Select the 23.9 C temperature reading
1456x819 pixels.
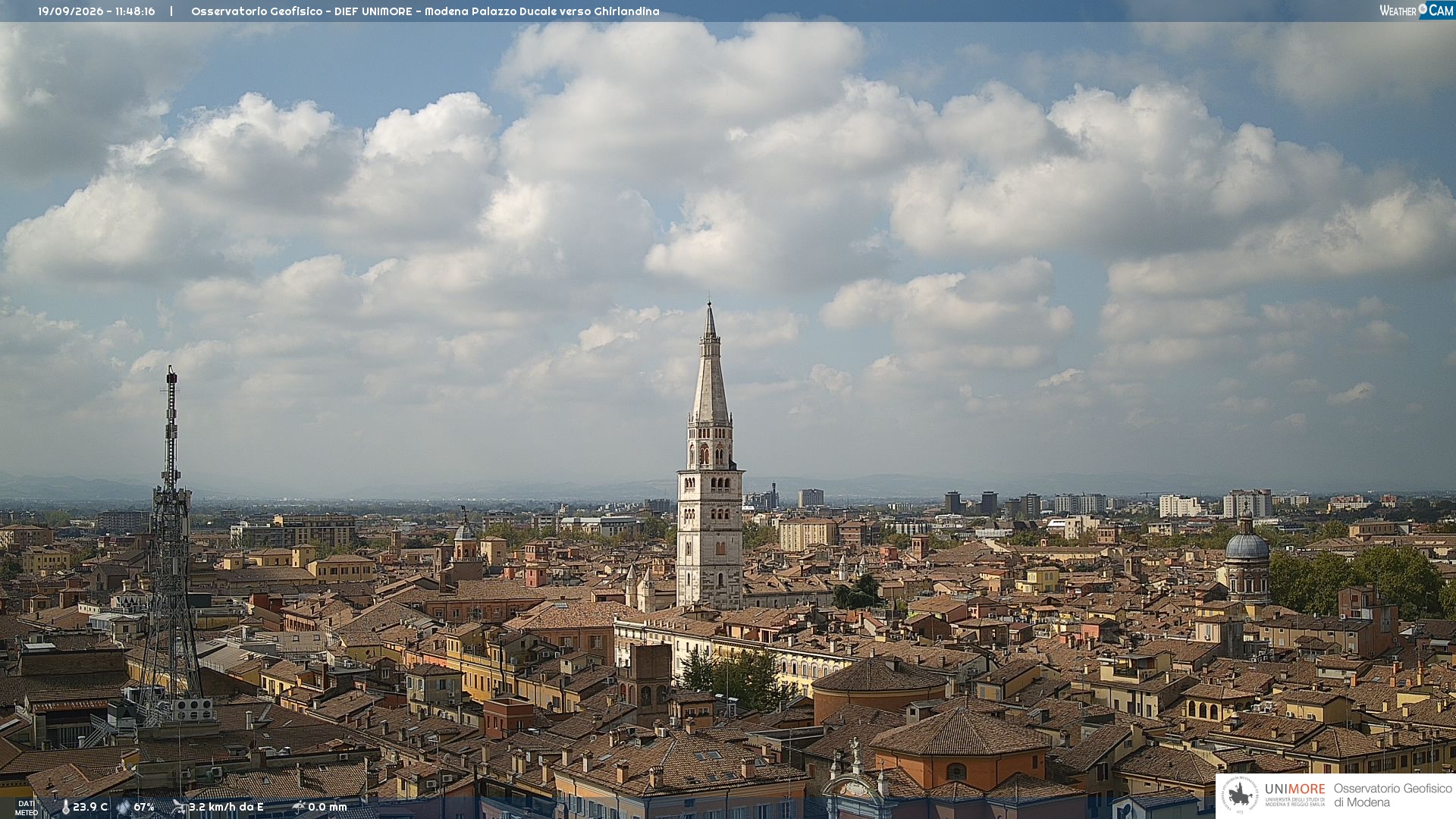90,807
